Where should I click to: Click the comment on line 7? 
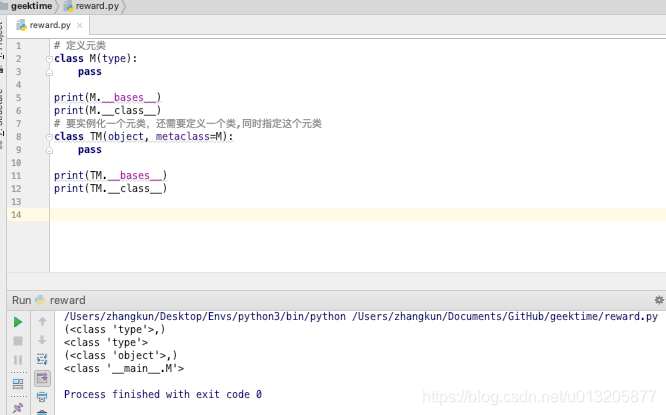188,124
